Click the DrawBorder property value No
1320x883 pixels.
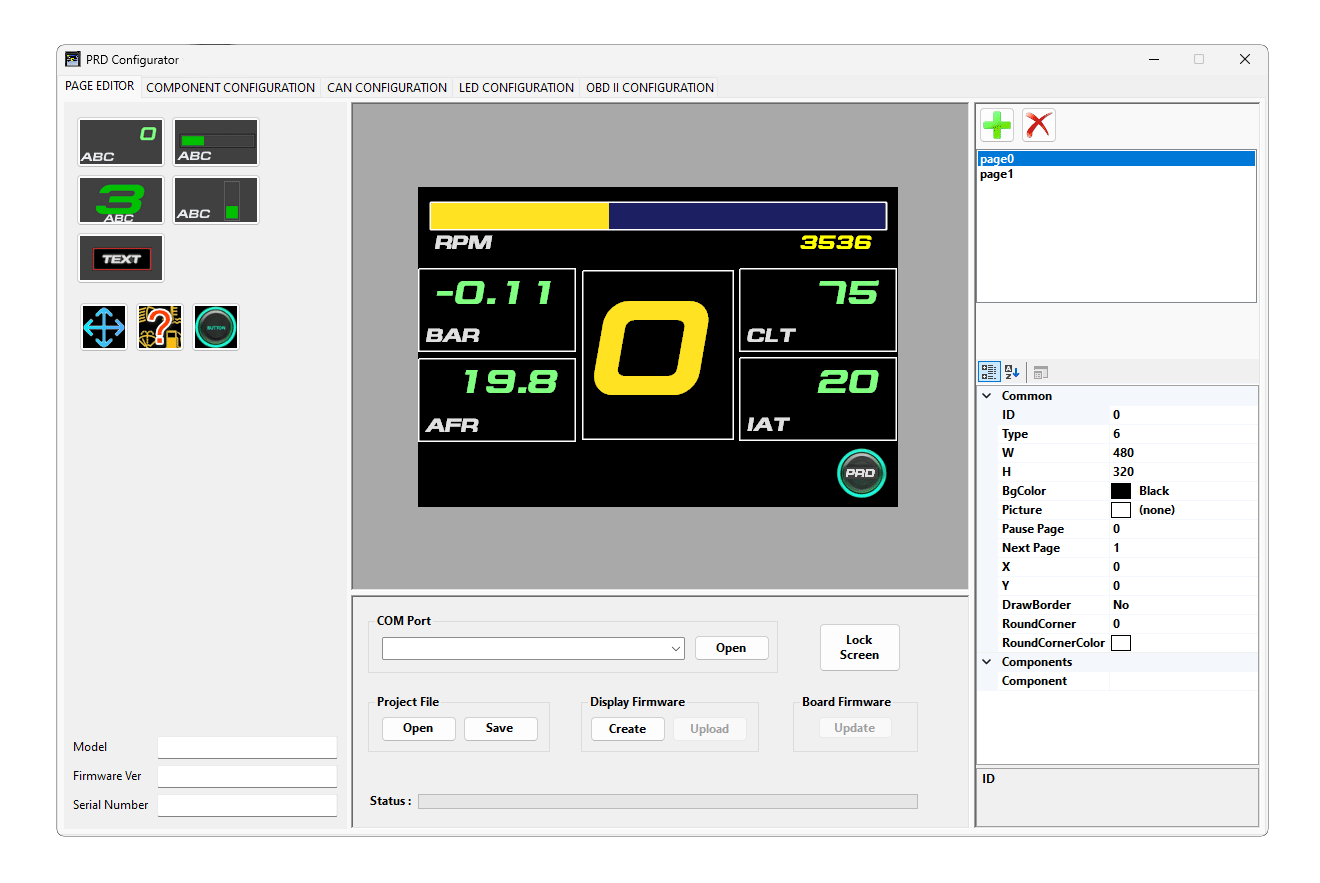tap(1183, 605)
